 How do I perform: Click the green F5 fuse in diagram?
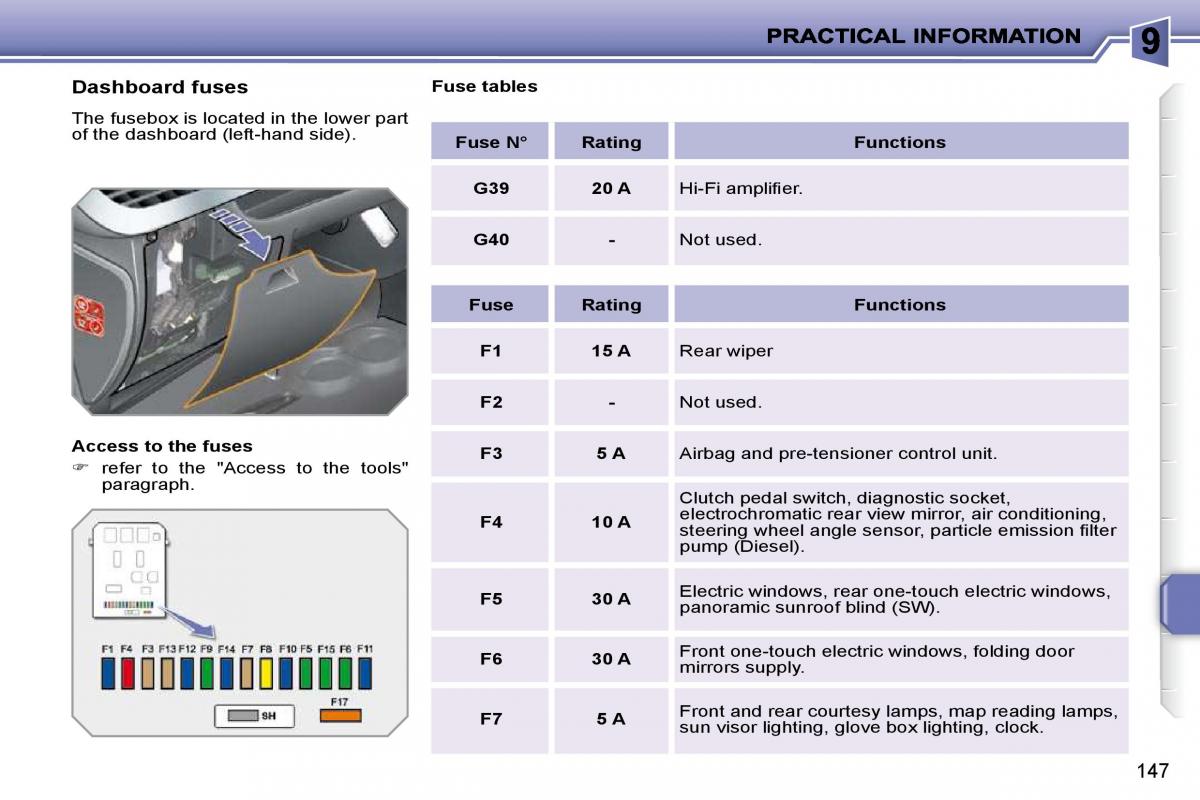click(x=306, y=673)
